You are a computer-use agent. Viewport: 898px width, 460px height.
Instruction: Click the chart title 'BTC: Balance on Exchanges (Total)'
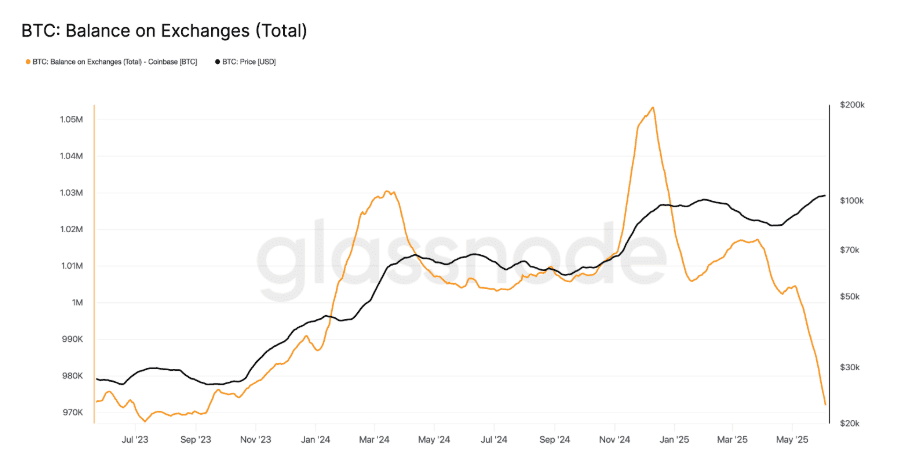coord(164,31)
